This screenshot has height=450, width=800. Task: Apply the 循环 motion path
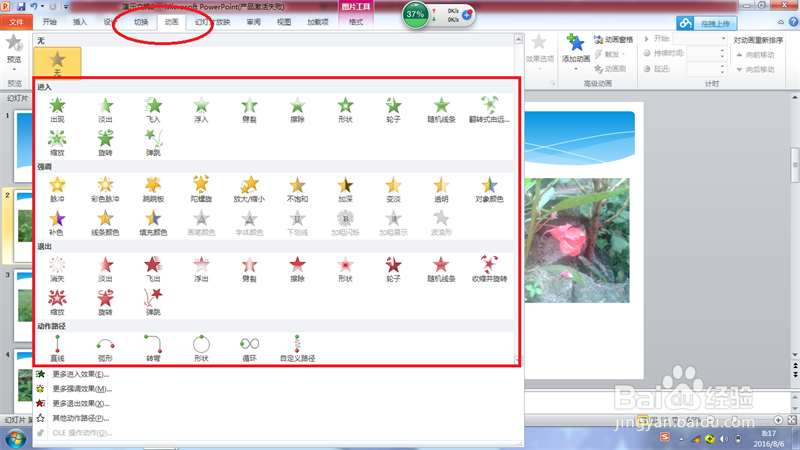[x=249, y=348]
